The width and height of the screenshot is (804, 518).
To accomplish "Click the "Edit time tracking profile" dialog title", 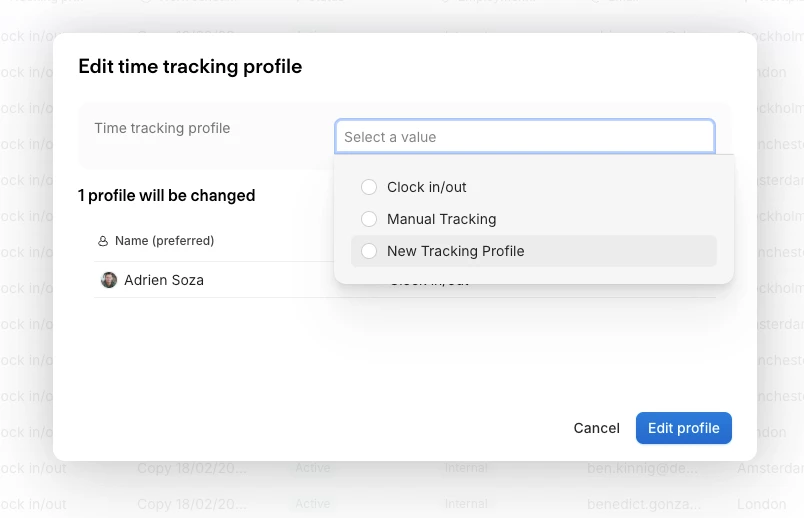I will [x=190, y=67].
